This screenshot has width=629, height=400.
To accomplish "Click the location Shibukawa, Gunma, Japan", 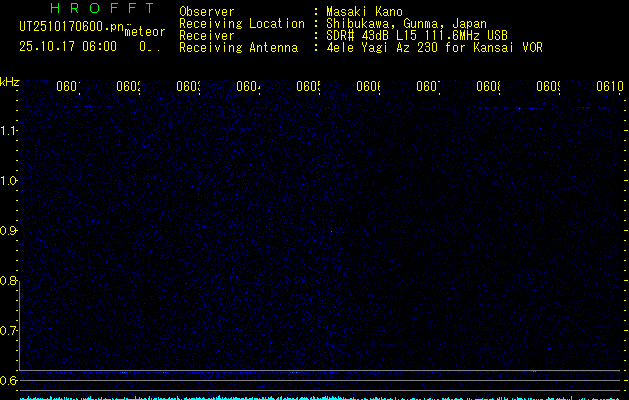I will point(406,24).
